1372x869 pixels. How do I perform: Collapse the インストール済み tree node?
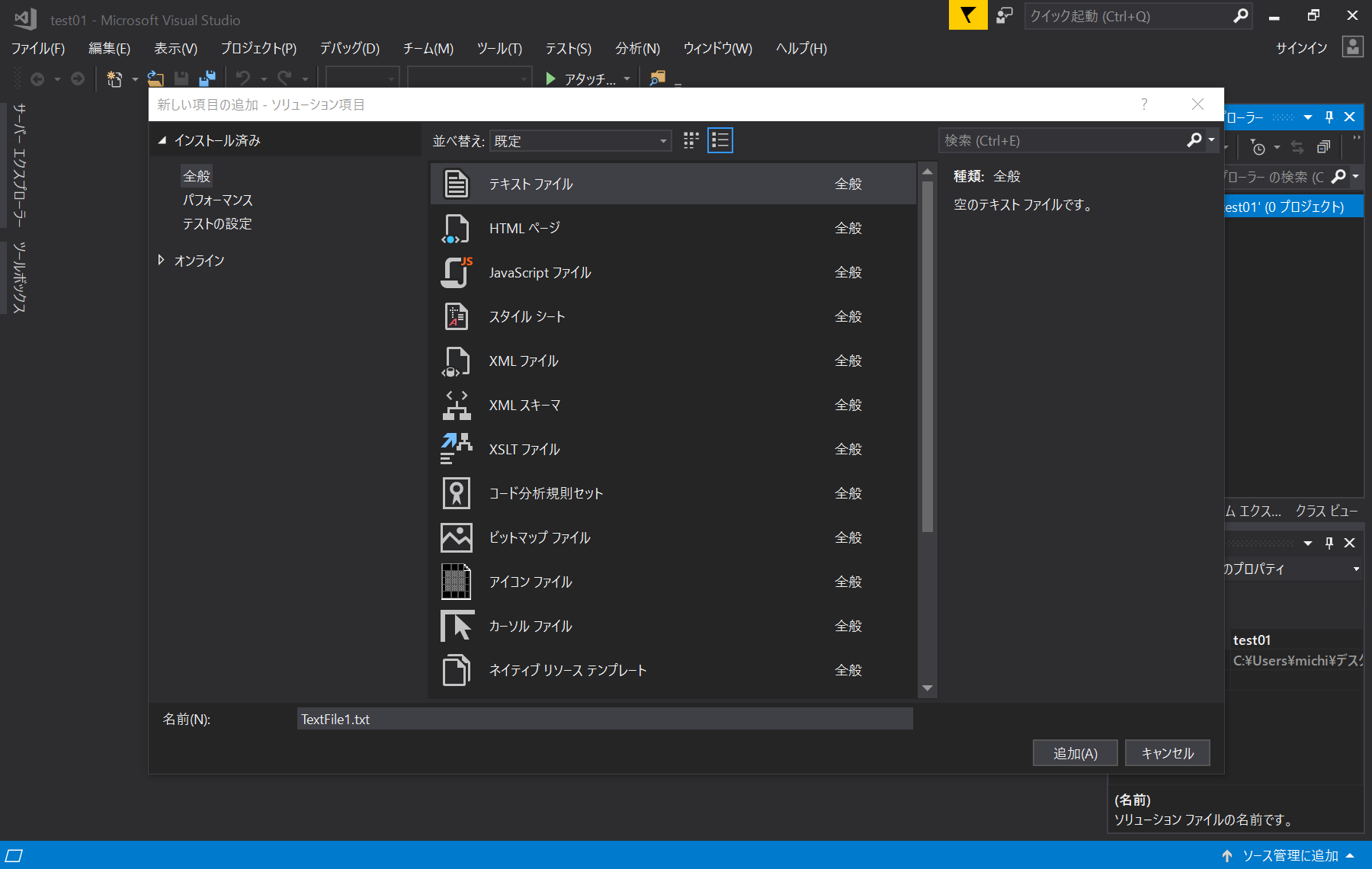coord(162,140)
